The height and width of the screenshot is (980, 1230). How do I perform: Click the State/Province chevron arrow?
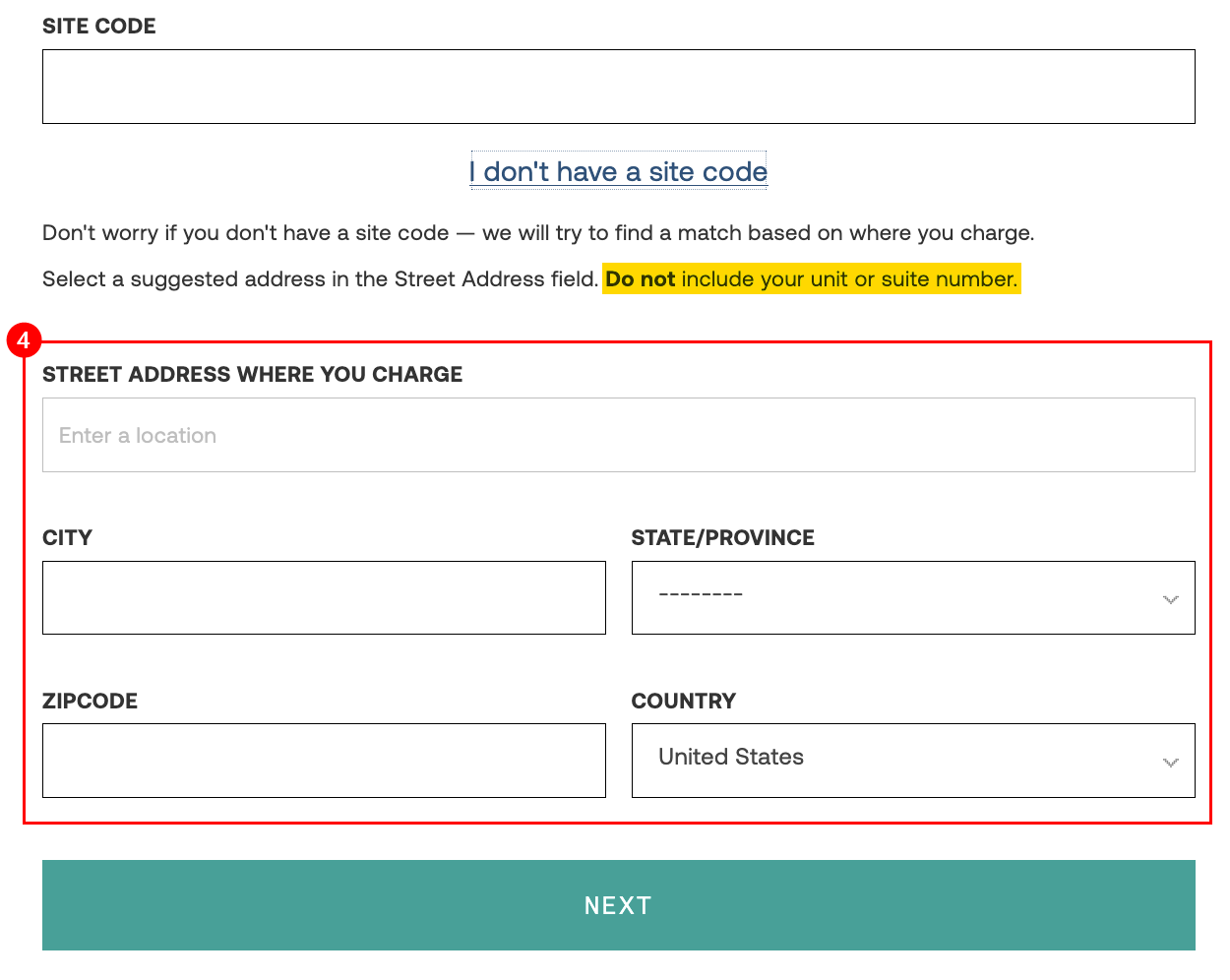1170,599
